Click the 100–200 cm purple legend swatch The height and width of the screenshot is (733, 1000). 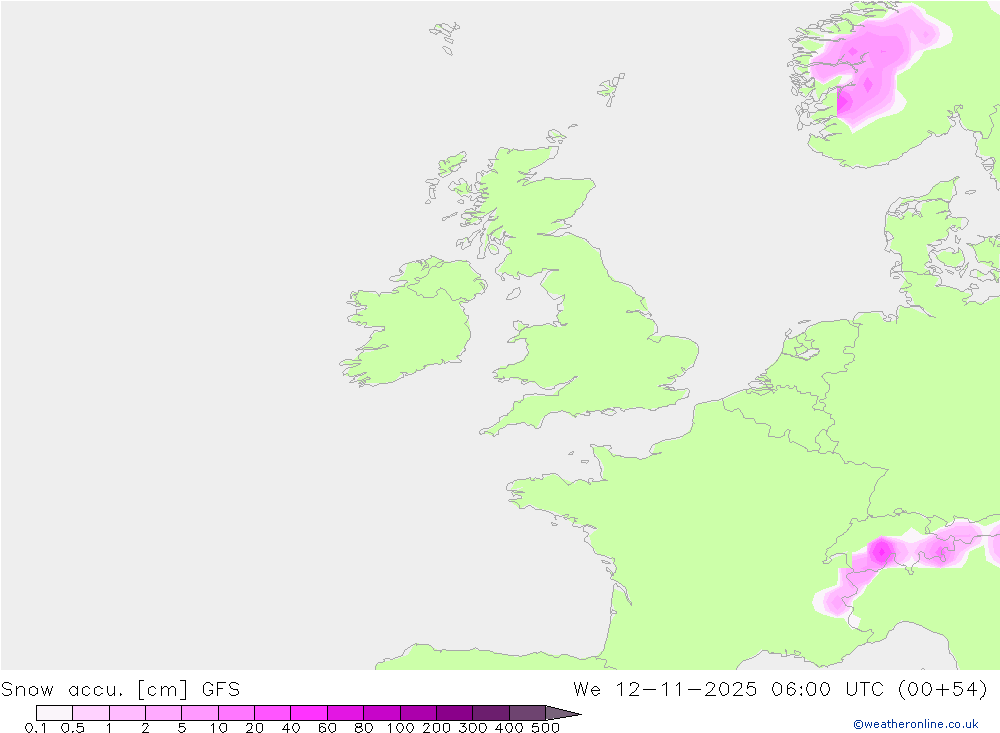(418, 713)
